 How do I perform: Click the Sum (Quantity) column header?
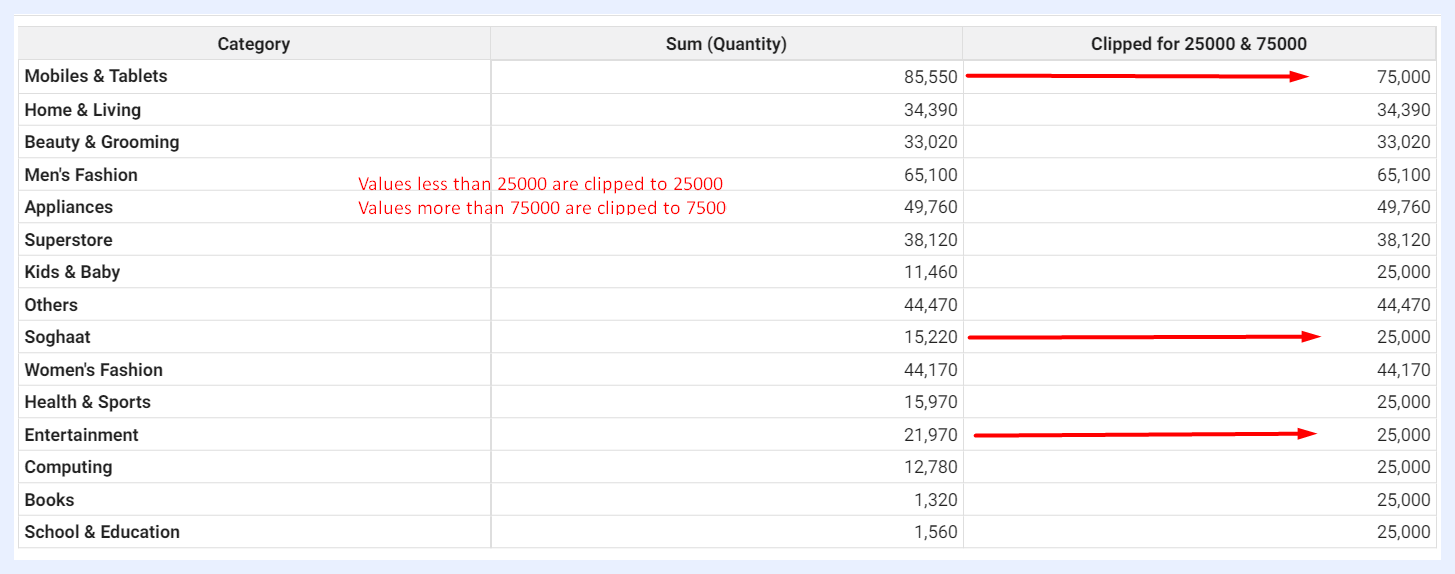pos(726,44)
